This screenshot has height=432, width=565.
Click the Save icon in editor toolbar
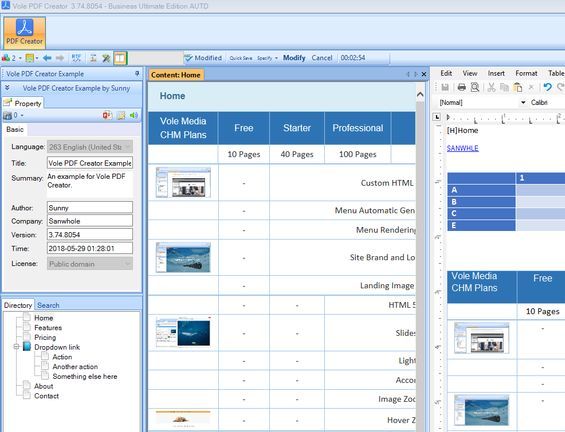(x=445, y=87)
